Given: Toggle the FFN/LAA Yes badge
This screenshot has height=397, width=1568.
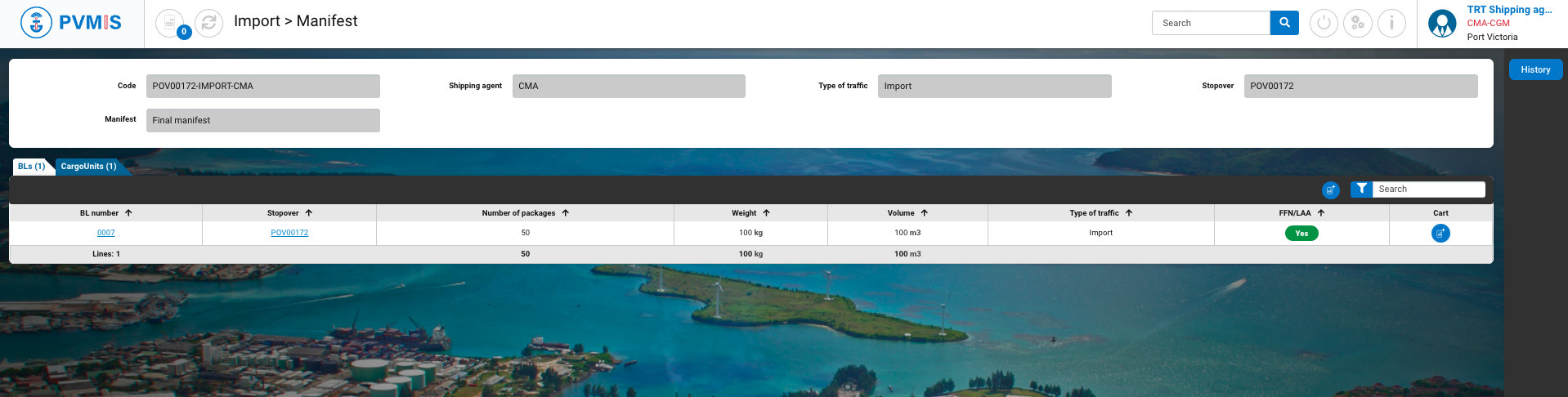Looking at the screenshot, I should tap(1301, 234).
